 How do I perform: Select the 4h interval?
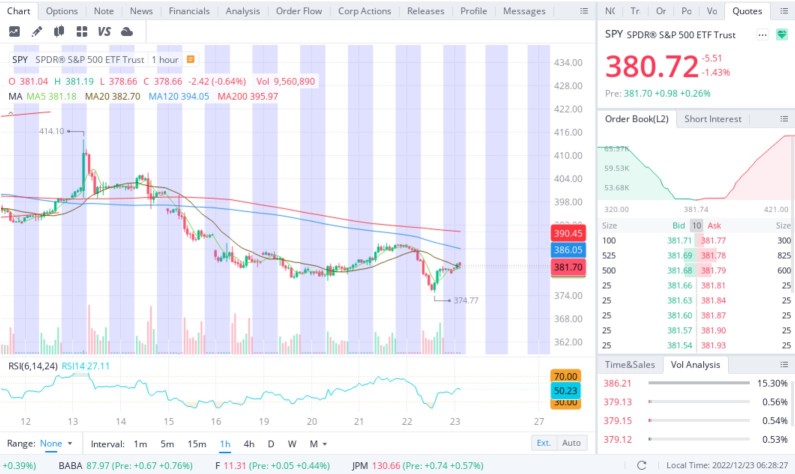249,444
